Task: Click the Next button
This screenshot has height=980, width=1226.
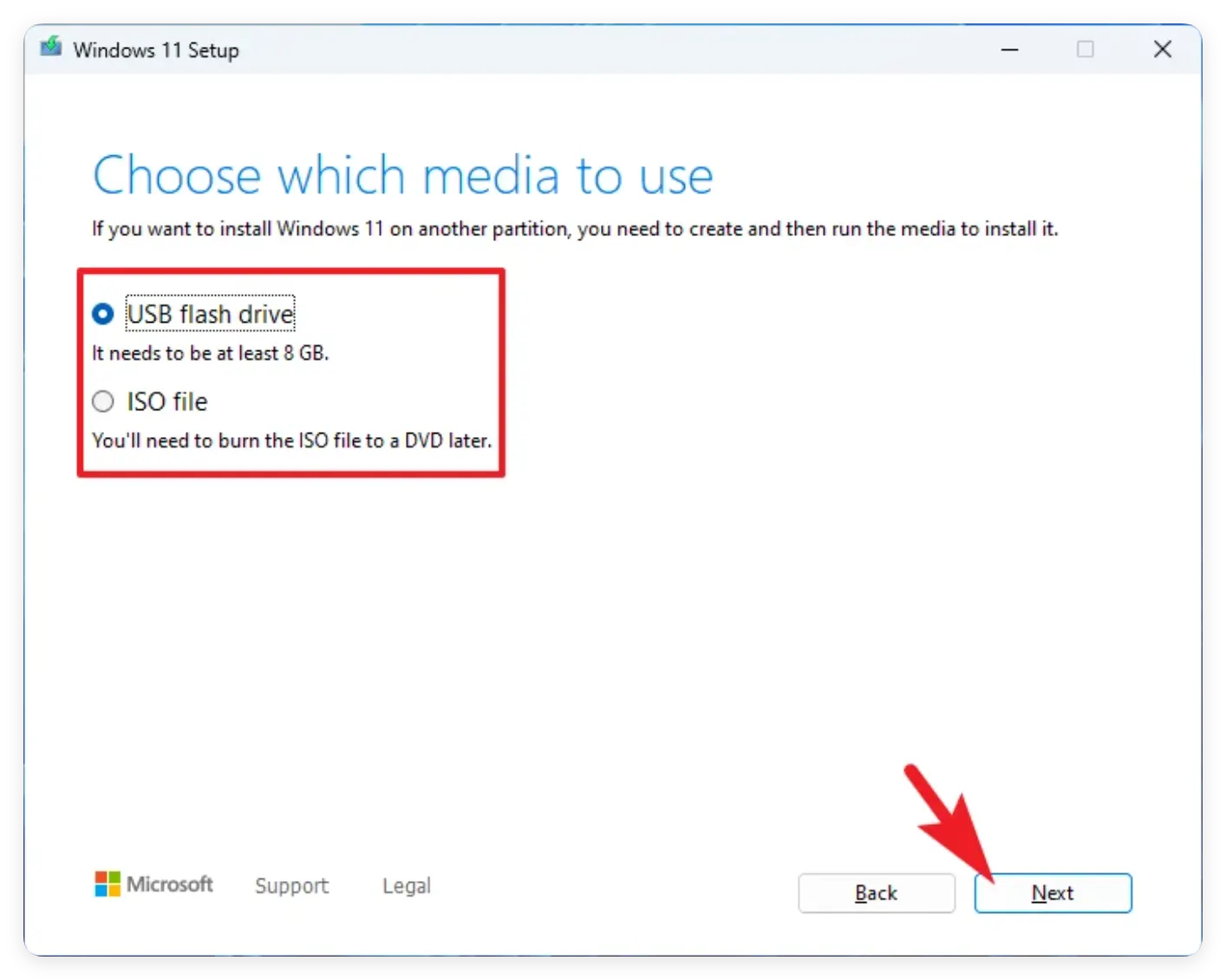Action: pos(1053,893)
